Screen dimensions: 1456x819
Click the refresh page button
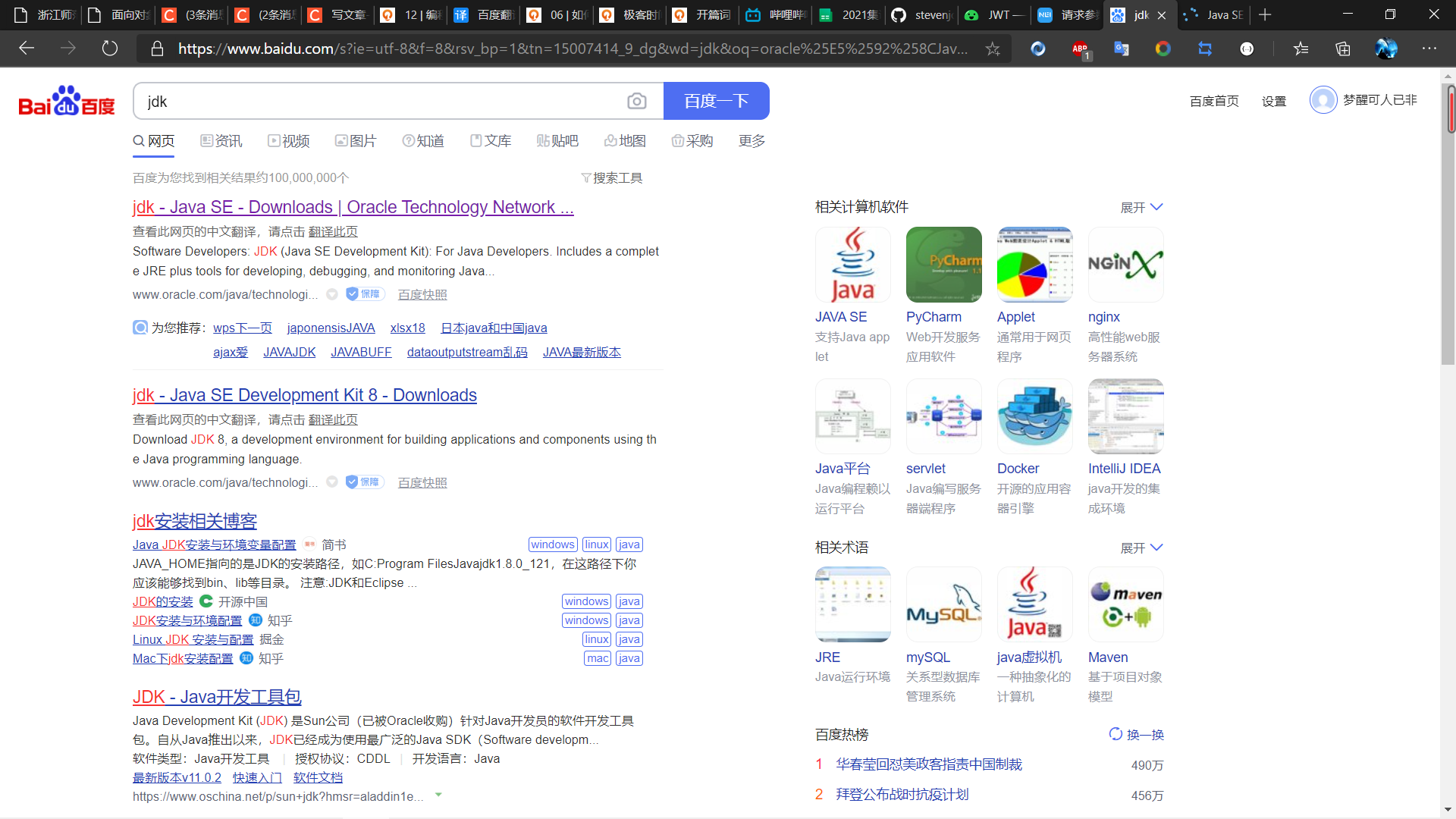(110, 49)
